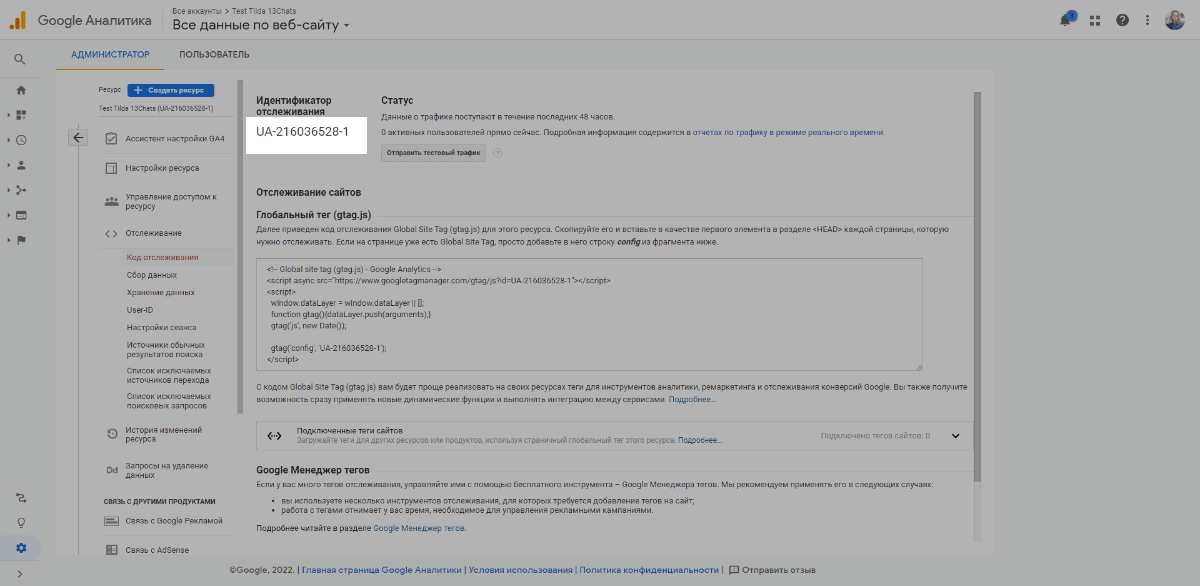This screenshot has width=1200, height=586.
Task: Open Customization dashboards icon in sidebar
Action: [21, 115]
